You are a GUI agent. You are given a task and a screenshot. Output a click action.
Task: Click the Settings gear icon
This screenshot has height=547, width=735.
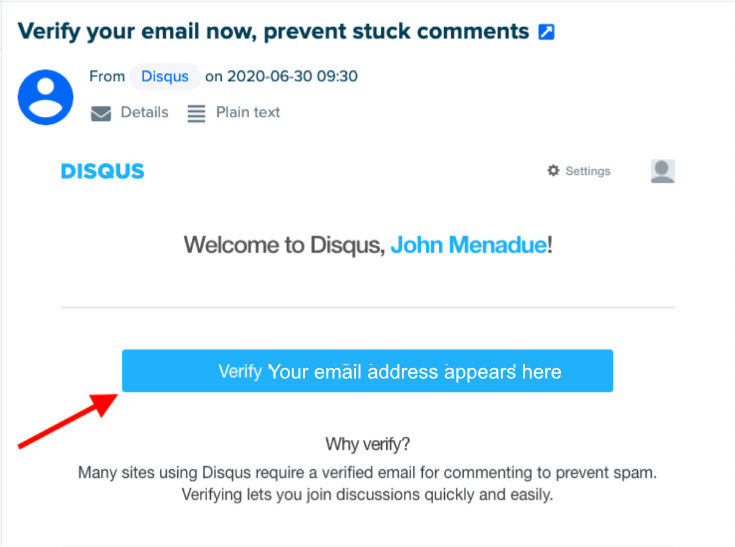553,171
